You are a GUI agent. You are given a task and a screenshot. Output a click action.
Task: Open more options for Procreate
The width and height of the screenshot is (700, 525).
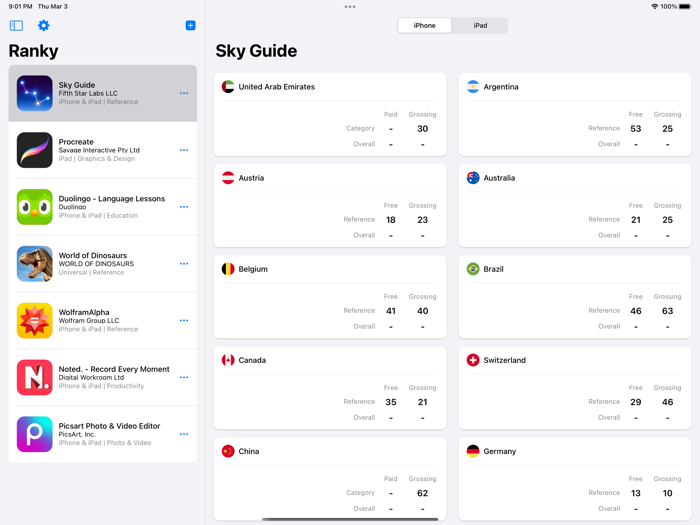[x=184, y=150]
